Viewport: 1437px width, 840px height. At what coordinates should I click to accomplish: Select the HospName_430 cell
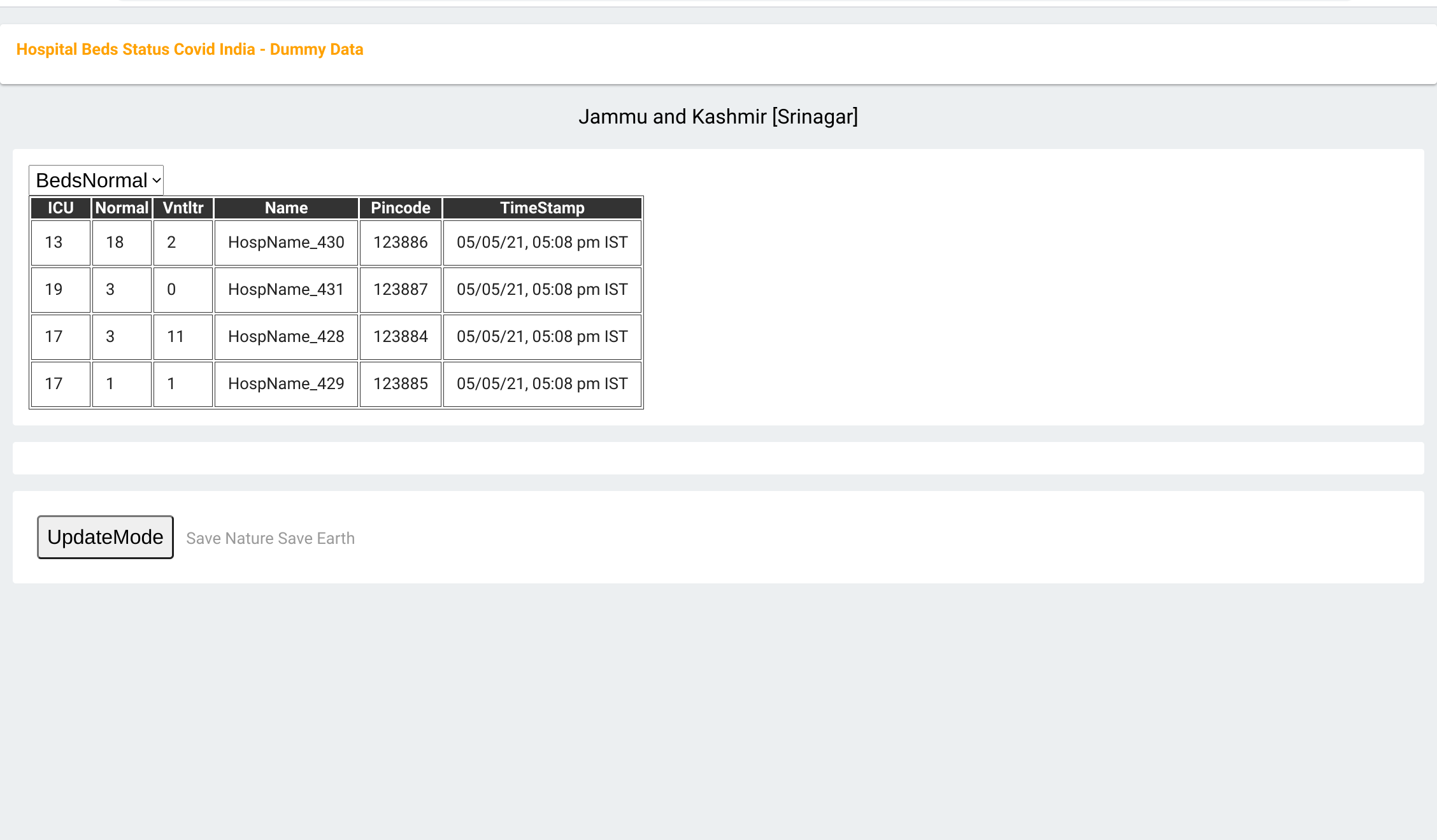click(x=286, y=243)
